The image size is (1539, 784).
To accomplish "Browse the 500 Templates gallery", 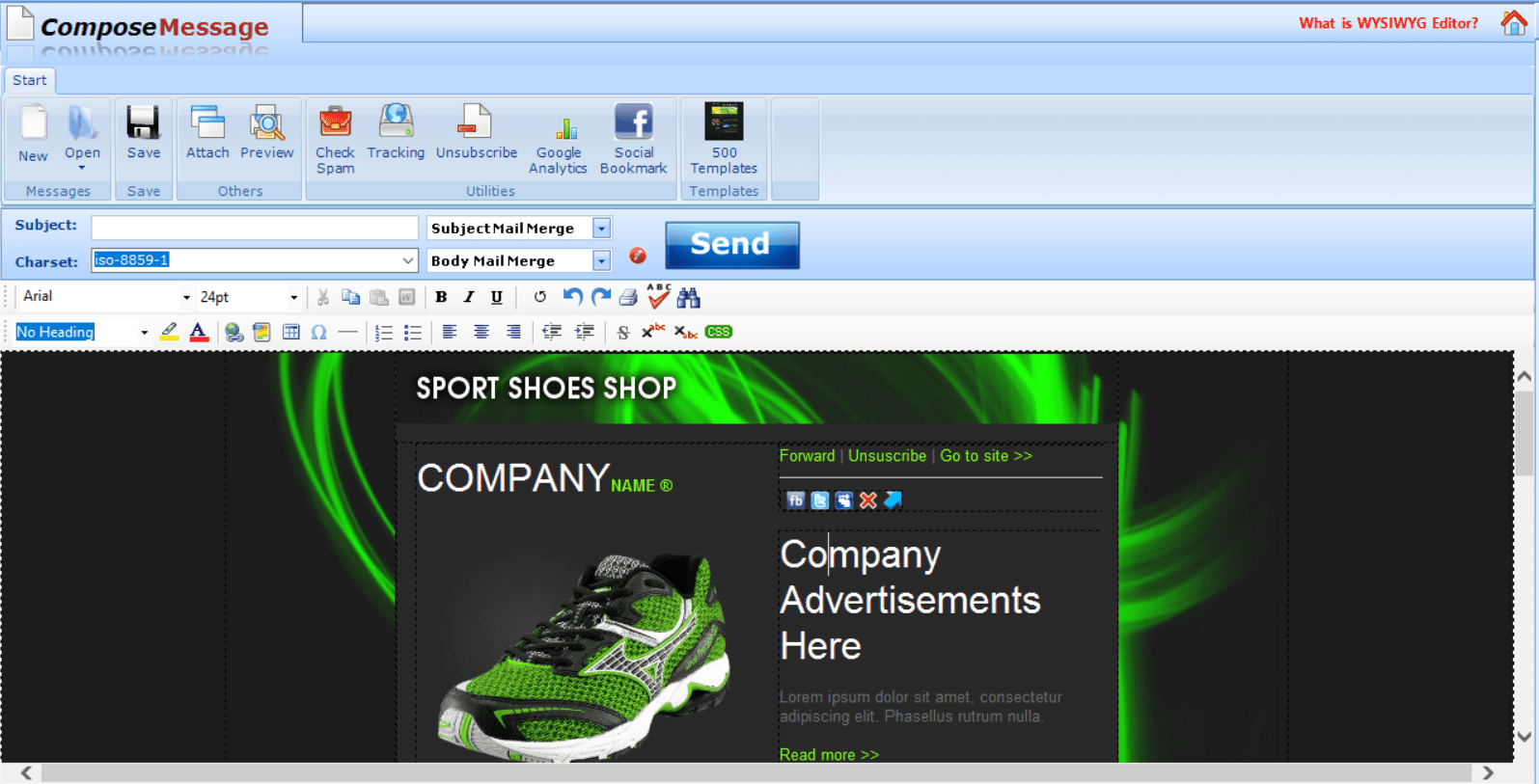I will point(724,141).
